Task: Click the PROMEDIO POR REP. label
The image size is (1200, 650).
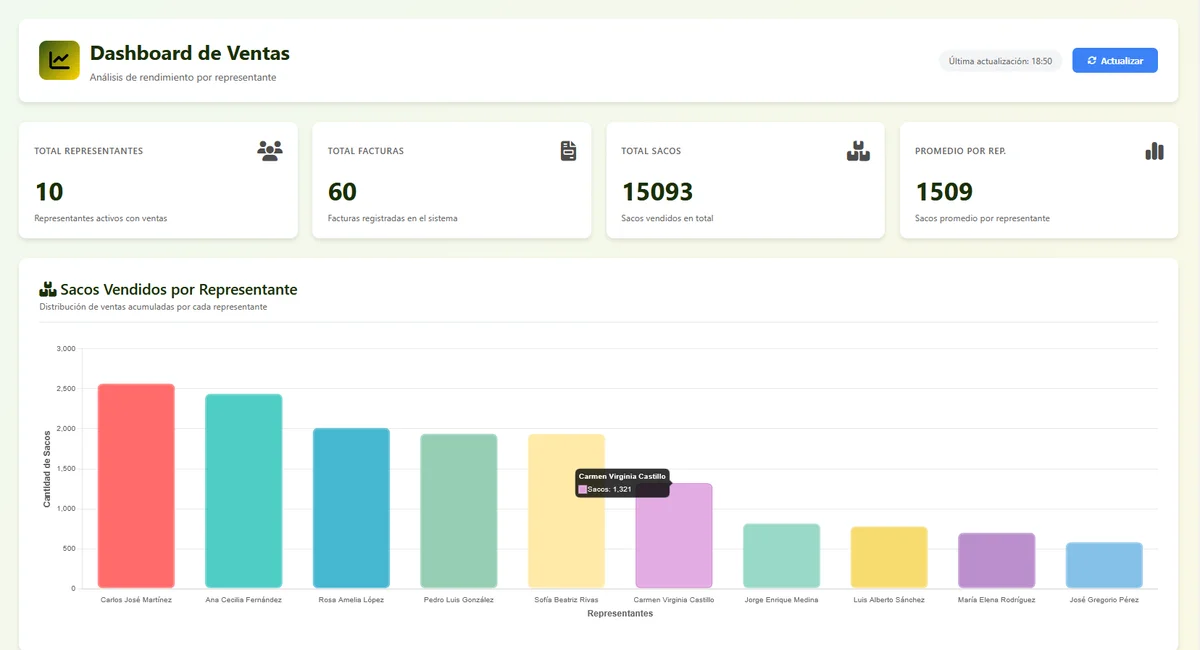Action: pos(960,151)
